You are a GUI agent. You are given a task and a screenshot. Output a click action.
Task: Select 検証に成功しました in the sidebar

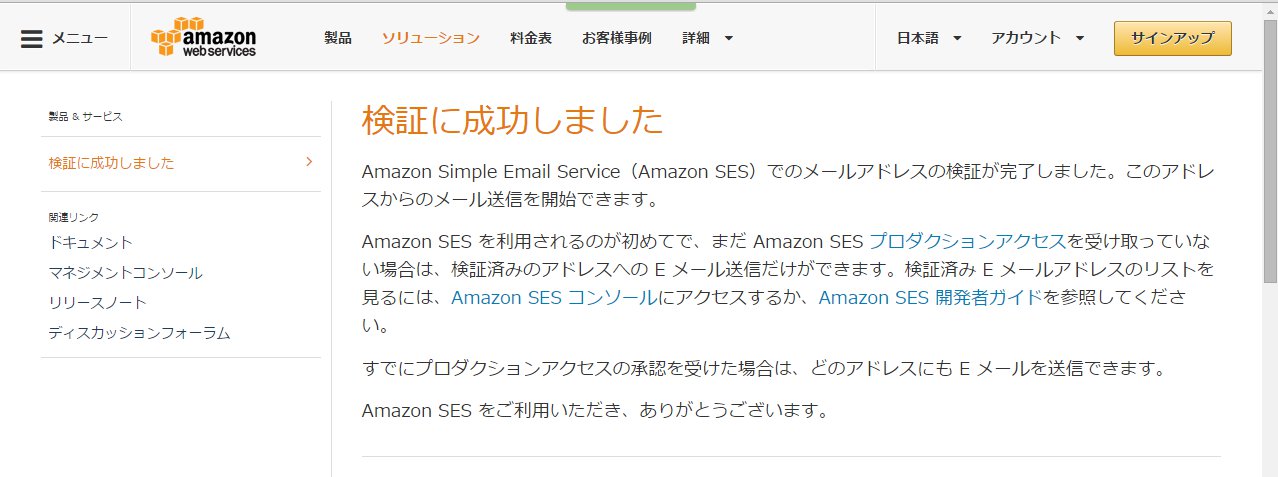click(x=111, y=163)
